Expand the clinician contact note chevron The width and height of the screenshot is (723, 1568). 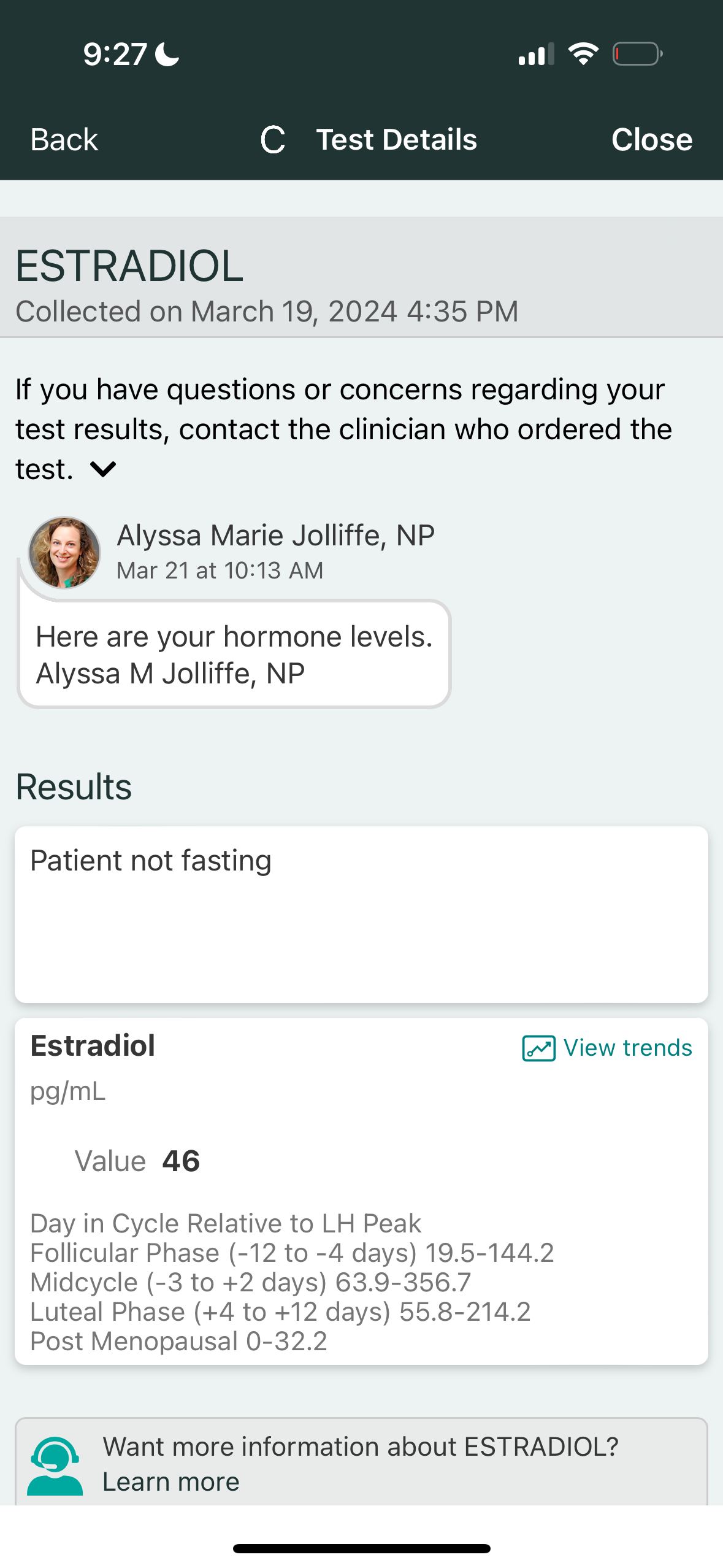tap(103, 469)
